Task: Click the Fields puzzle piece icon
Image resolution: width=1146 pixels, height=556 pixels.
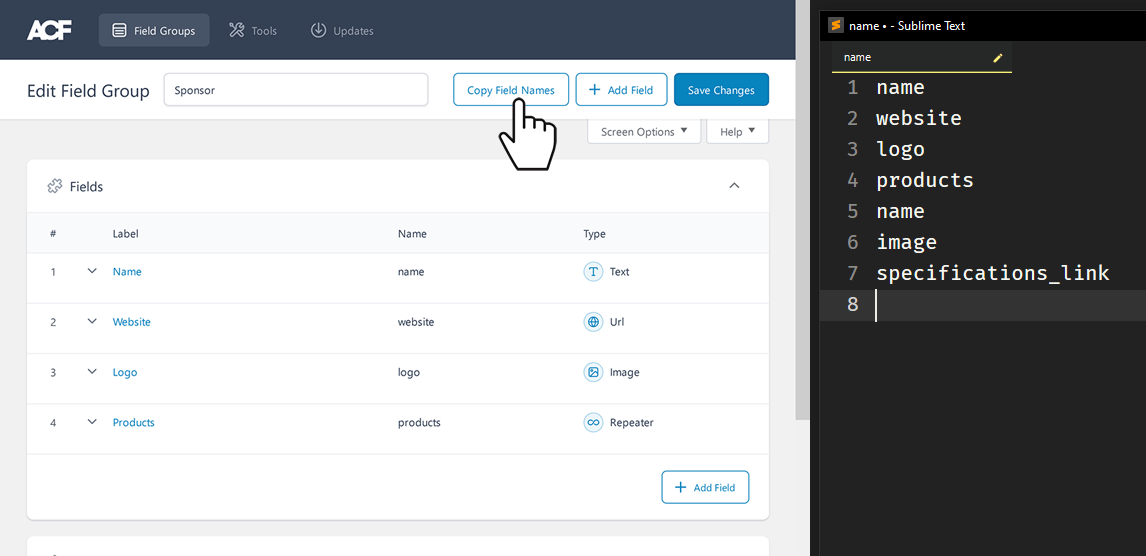Action: pos(54,186)
